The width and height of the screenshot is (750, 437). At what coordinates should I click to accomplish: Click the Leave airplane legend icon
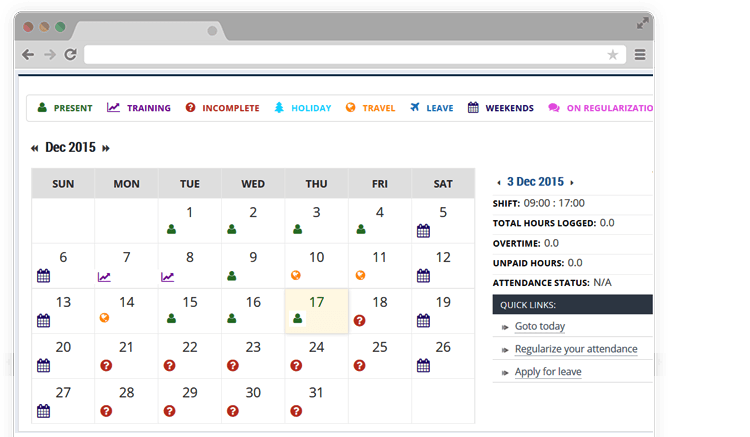coord(414,108)
